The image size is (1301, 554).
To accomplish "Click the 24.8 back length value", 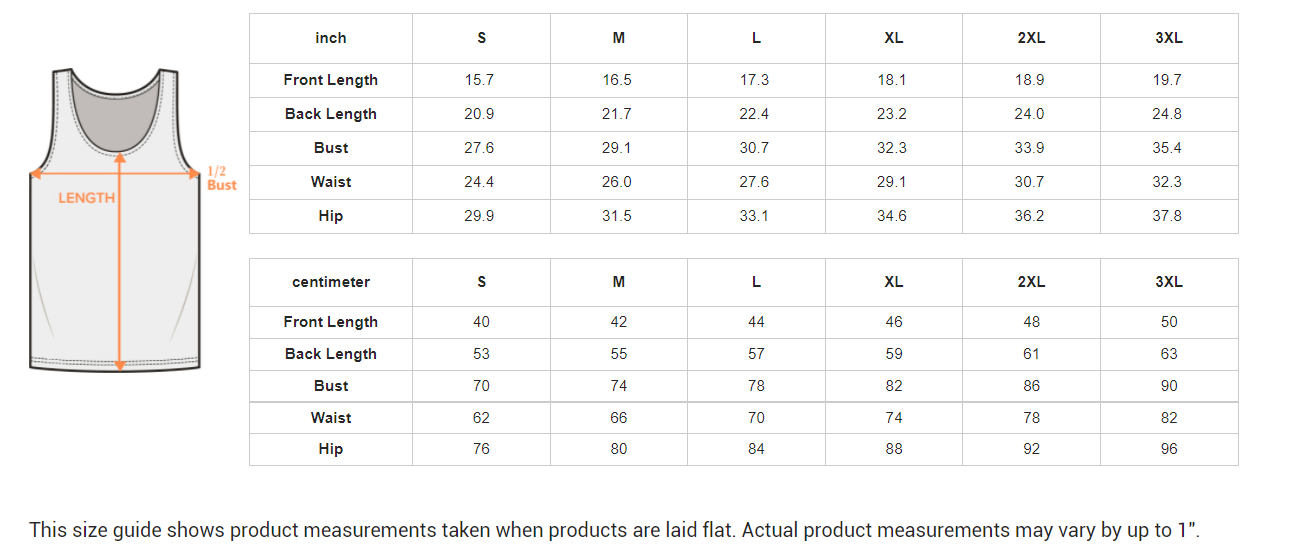I will (1168, 114).
